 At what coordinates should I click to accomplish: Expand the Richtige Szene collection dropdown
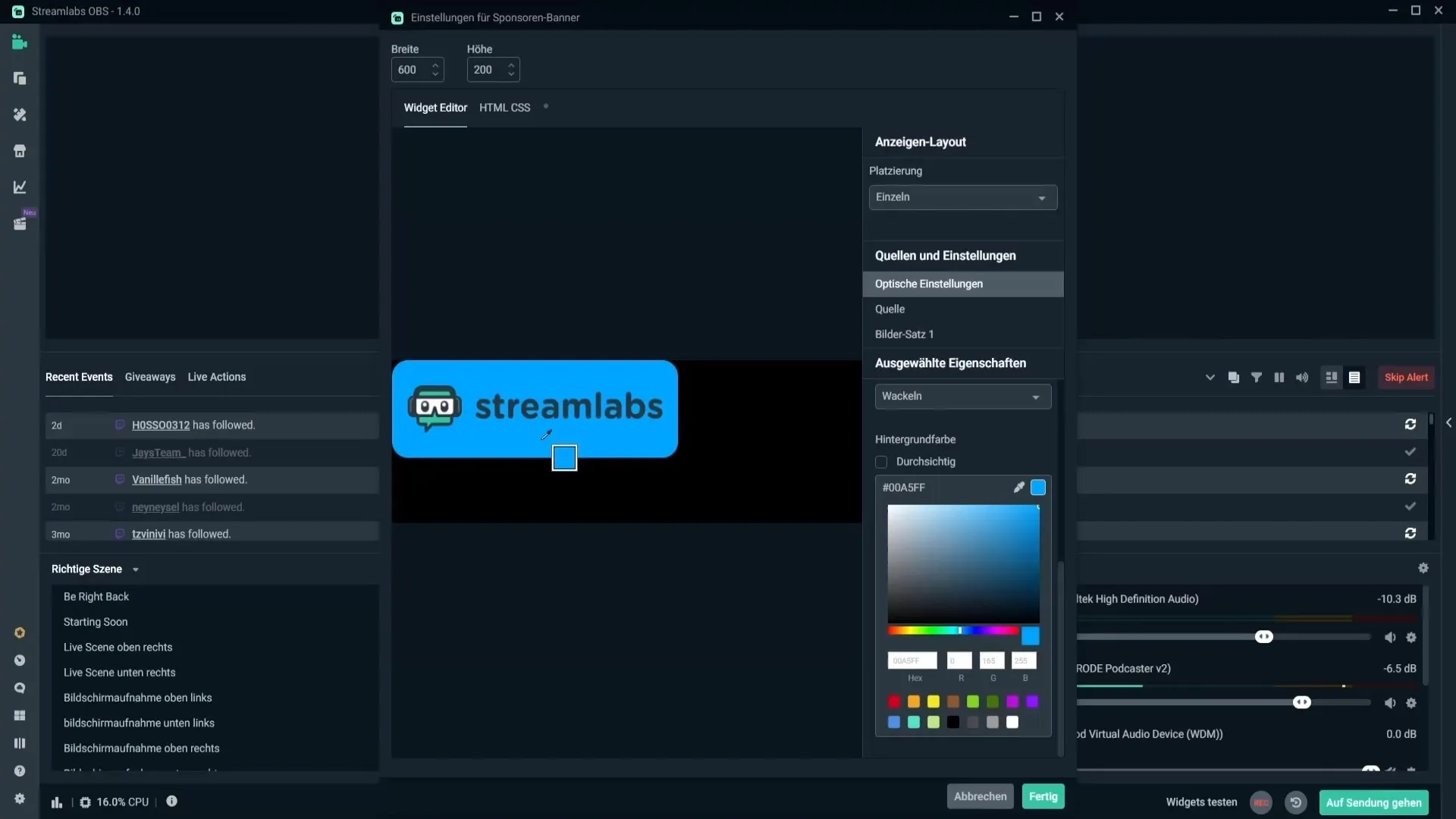(136, 570)
